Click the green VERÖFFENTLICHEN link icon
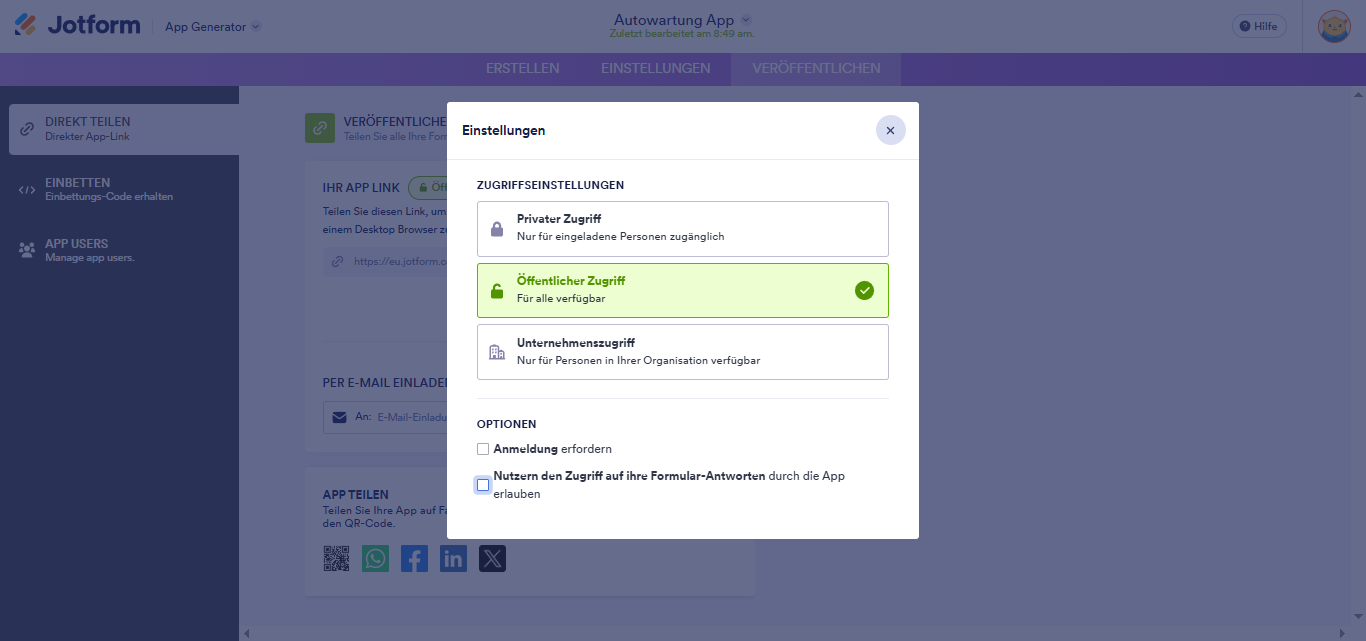 [x=320, y=128]
